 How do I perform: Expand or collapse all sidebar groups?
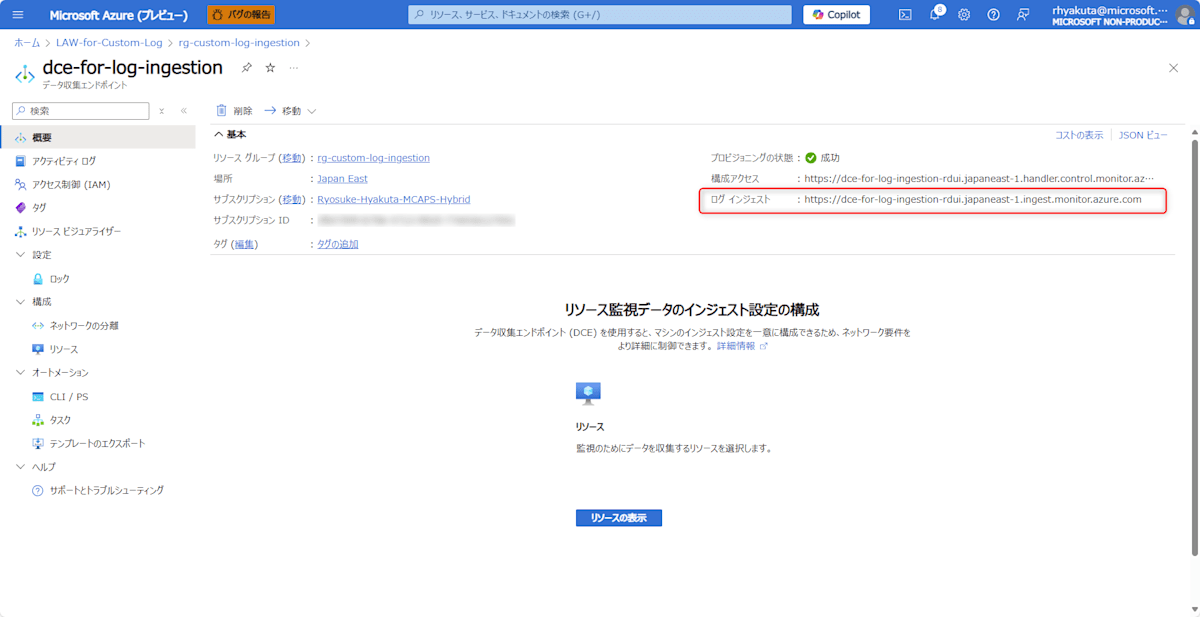(x=162, y=111)
